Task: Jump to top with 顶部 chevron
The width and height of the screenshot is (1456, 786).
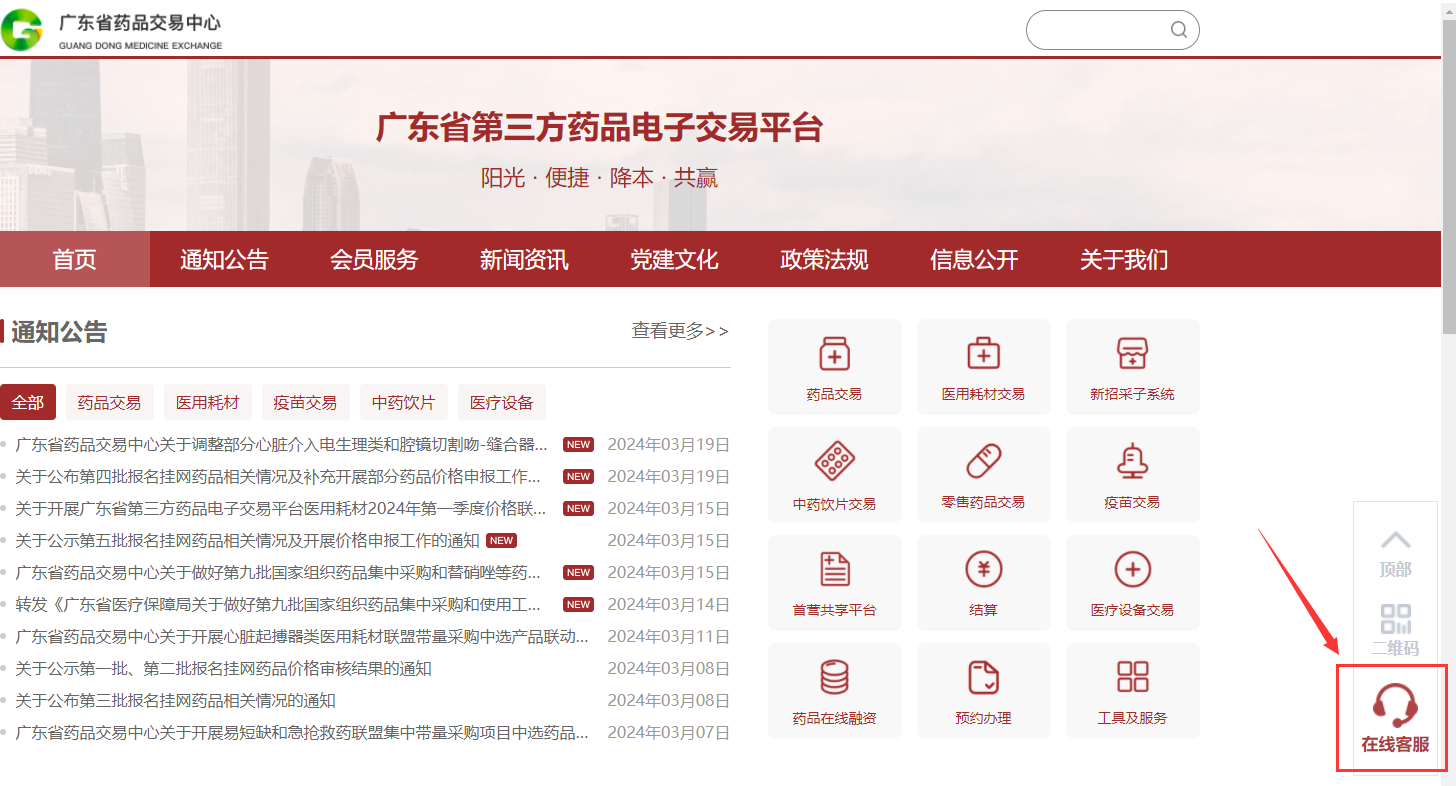Action: [1395, 541]
